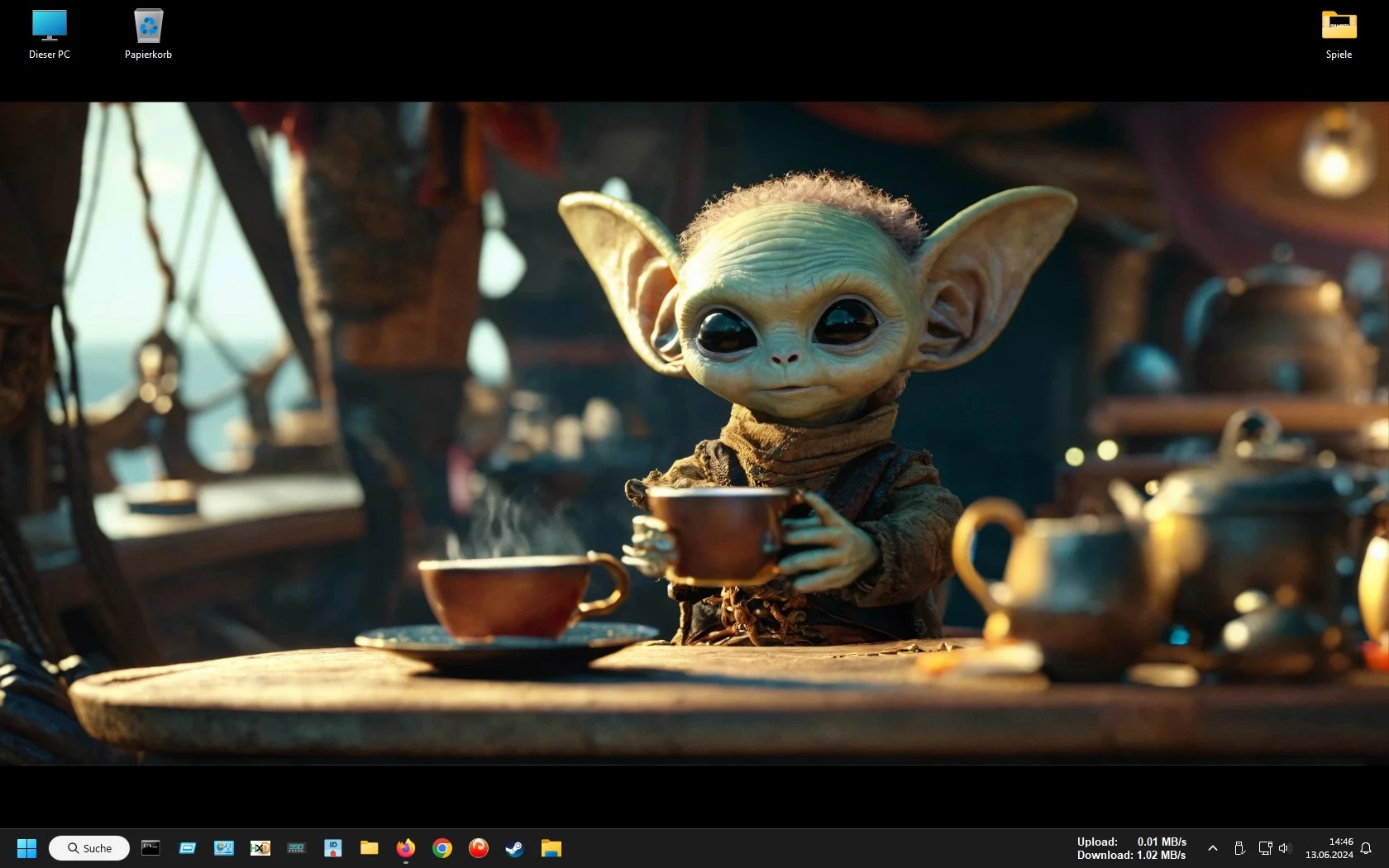Viewport: 1389px width, 868px height.
Task: Click the Upload speed readout in taskbar
Action: [1131, 842]
